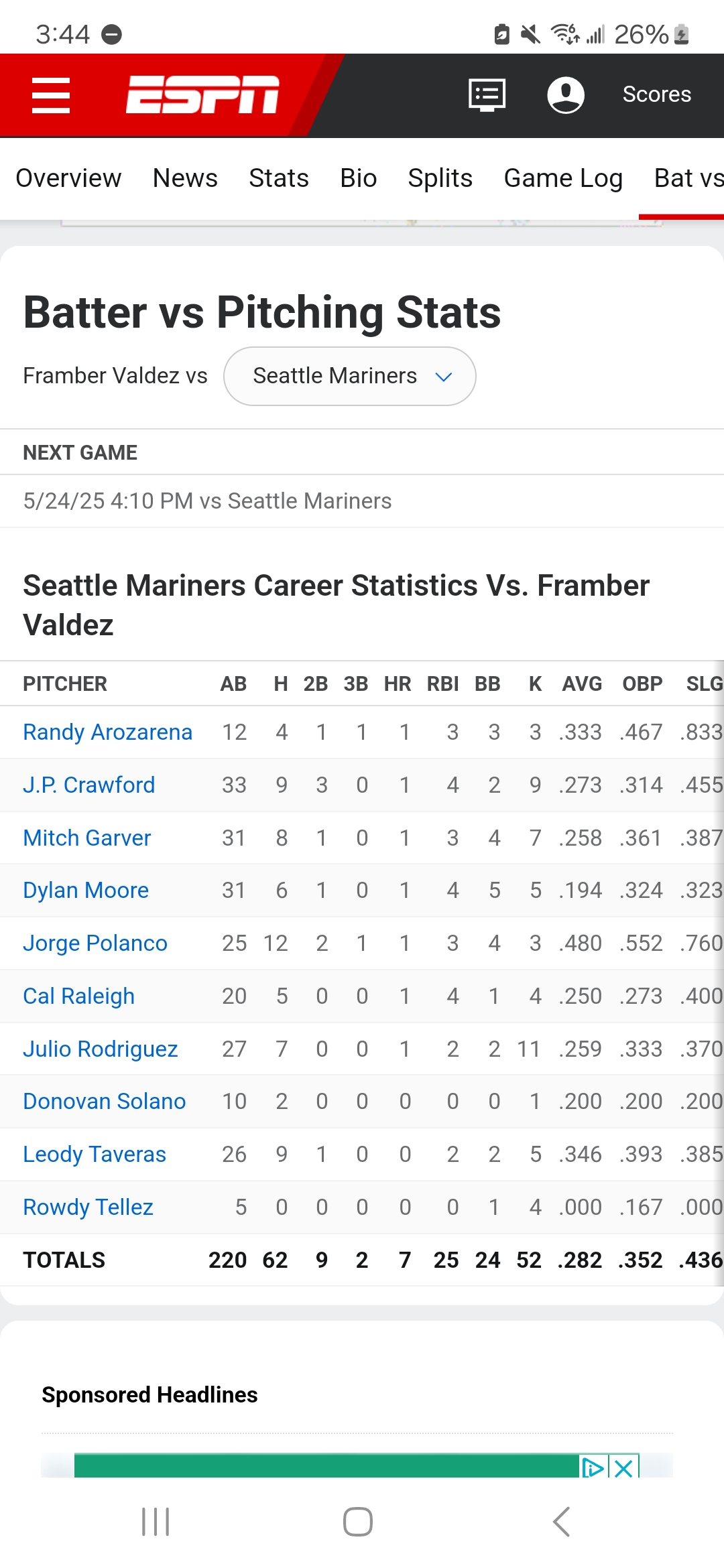Select the Stats tab
This screenshot has height=1568, width=724.
279,178
